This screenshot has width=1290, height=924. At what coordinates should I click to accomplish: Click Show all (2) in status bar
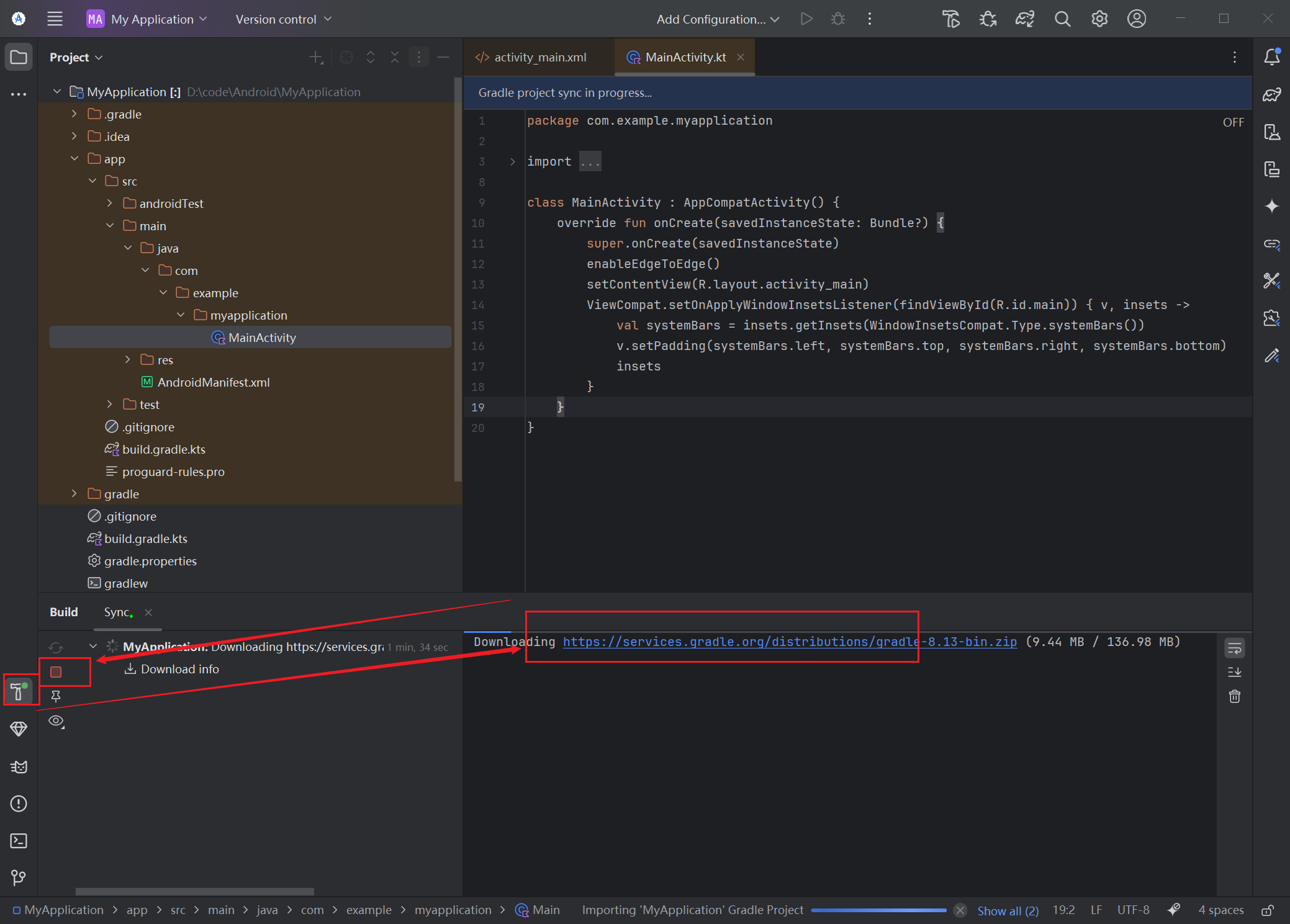point(1007,910)
